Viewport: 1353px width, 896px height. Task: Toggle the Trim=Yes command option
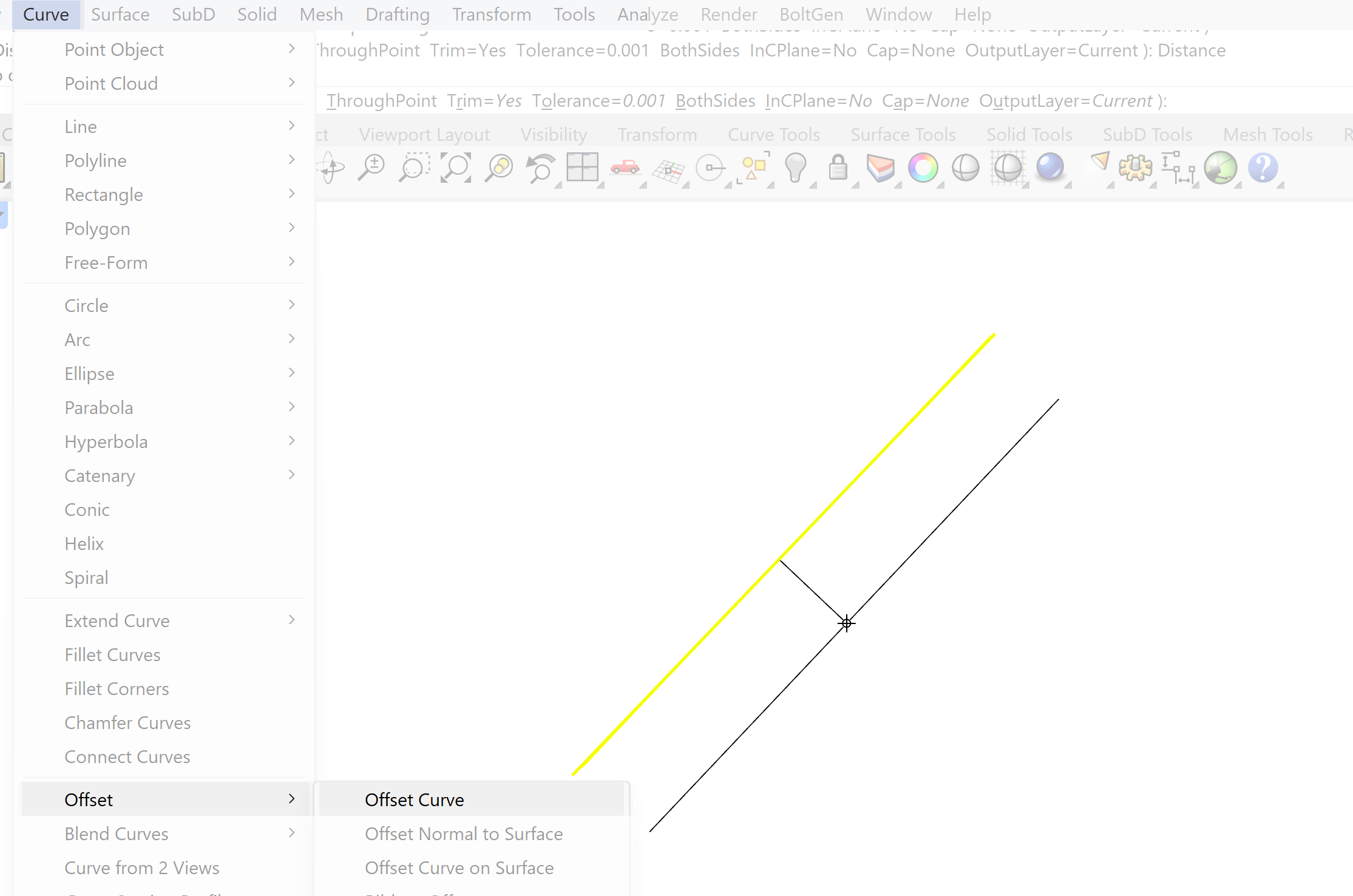pyautogui.click(x=484, y=101)
